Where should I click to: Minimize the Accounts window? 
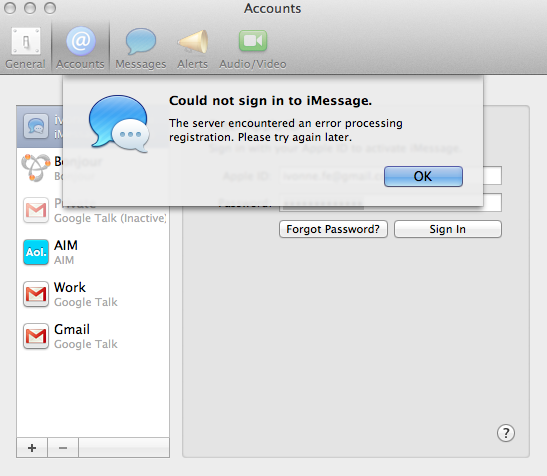30,8
